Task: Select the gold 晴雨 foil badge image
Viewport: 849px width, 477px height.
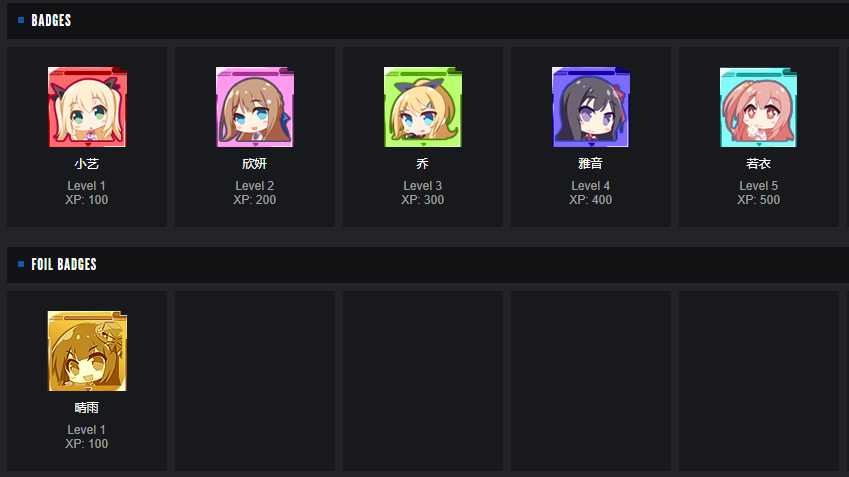Action: [87, 351]
